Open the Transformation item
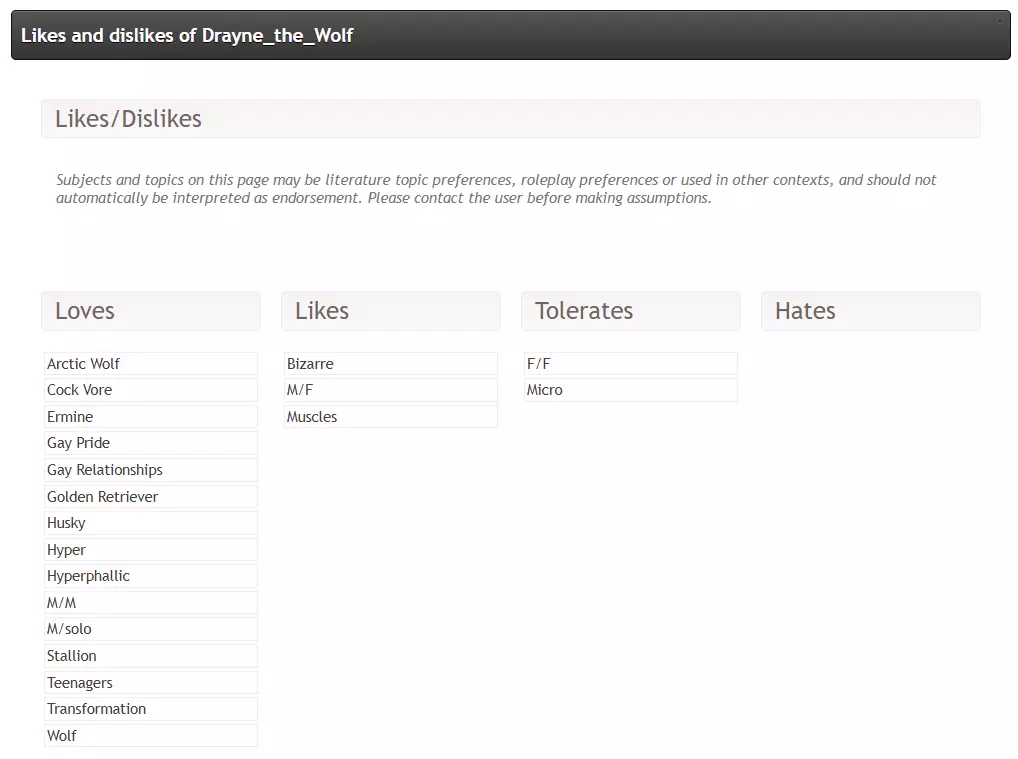 [x=151, y=709]
